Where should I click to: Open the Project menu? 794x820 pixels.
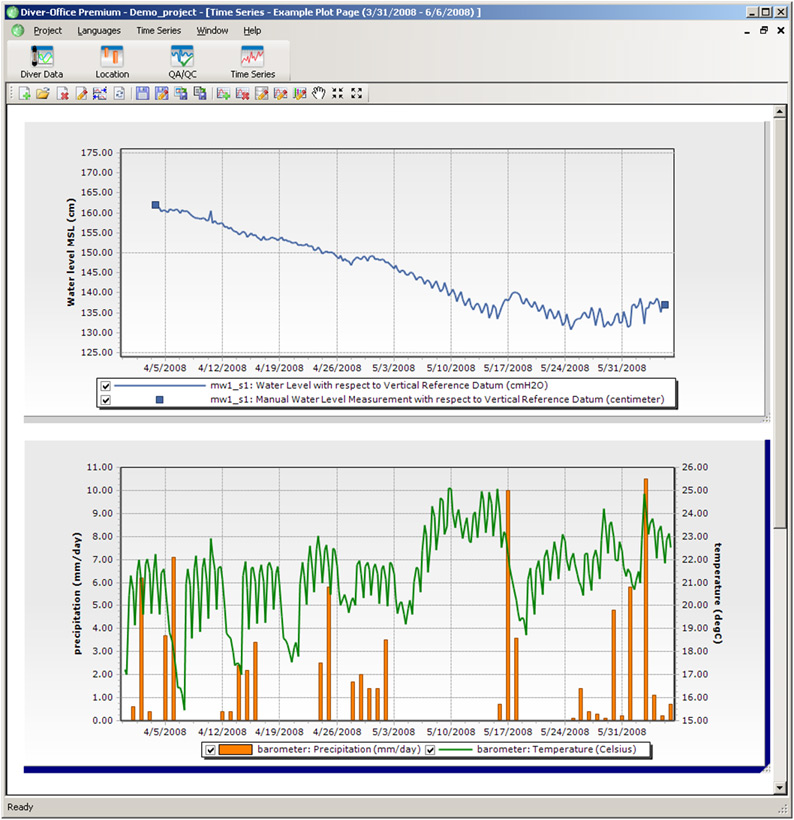48,31
